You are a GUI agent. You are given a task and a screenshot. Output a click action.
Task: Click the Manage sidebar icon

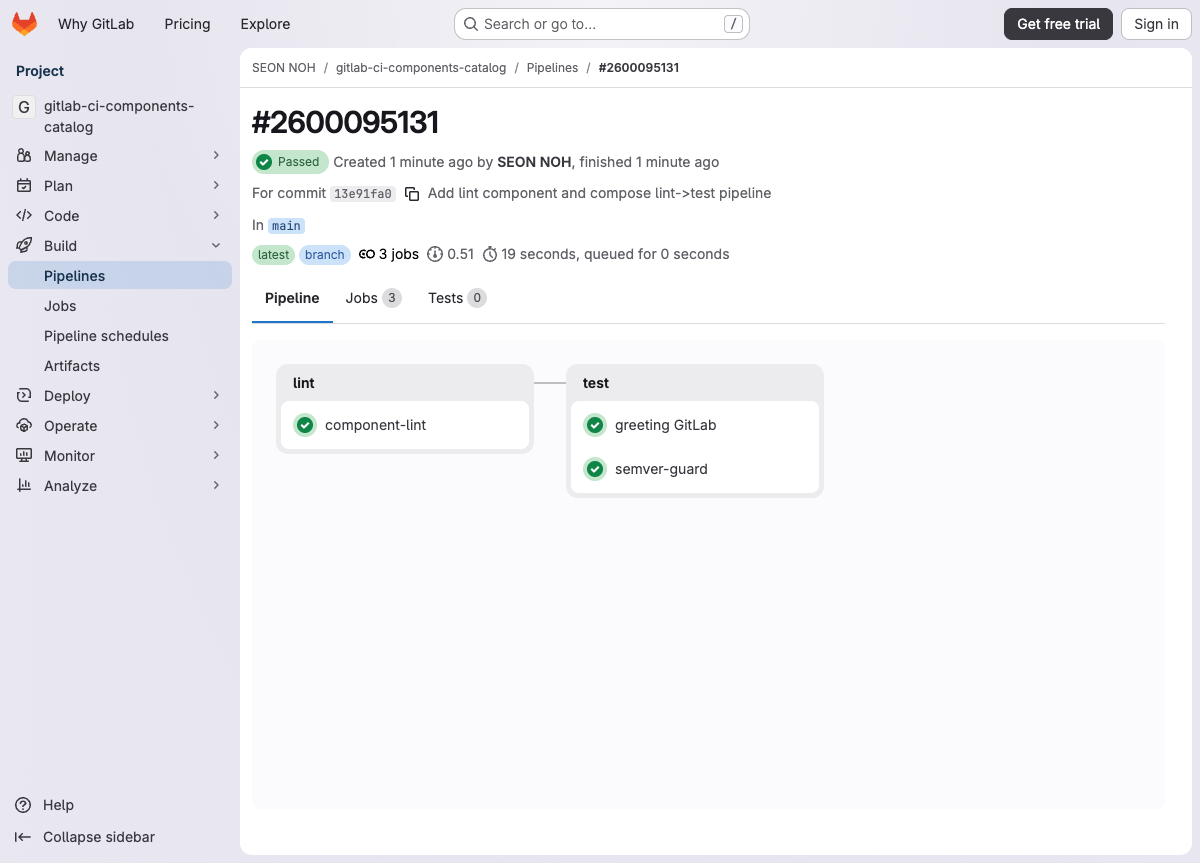pyautogui.click(x=24, y=156)
